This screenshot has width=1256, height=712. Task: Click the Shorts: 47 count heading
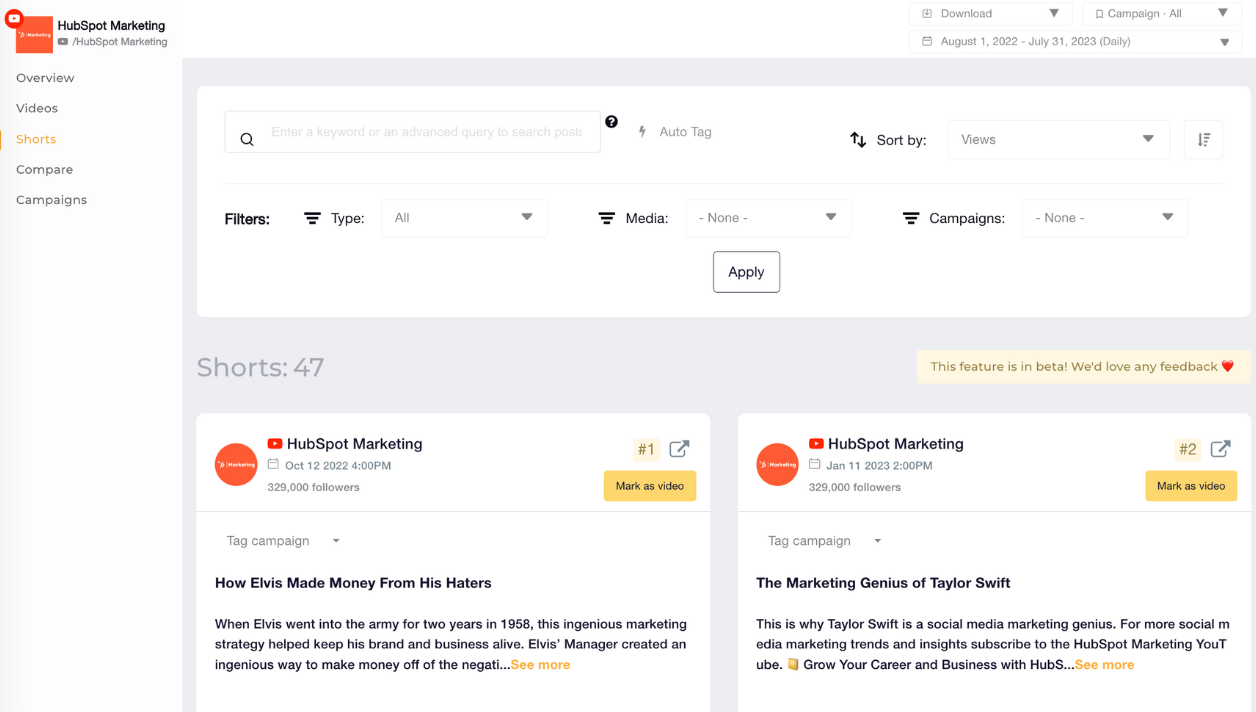[260, 367]
